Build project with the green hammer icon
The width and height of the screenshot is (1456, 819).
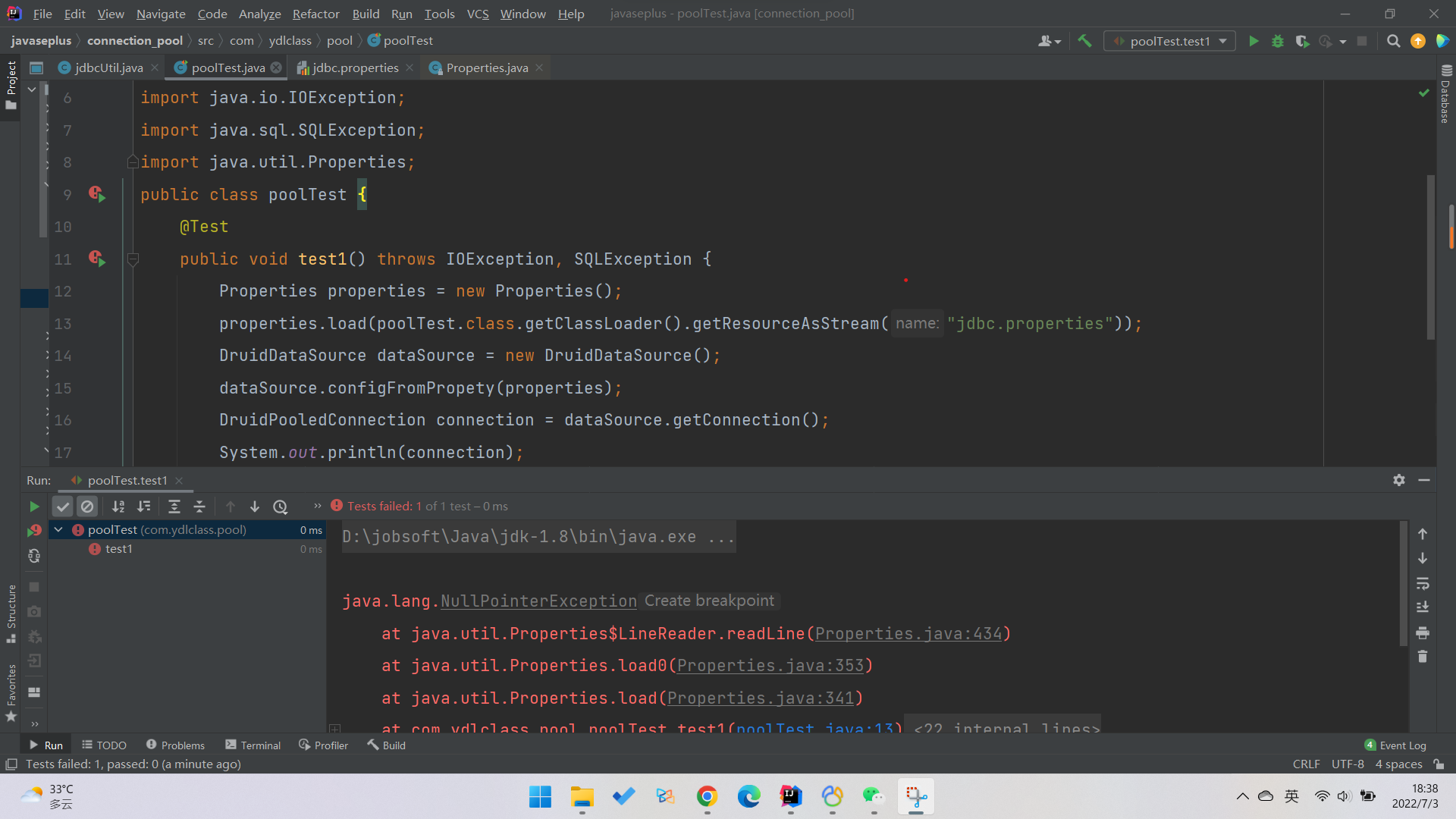[x=1084, y=41]
